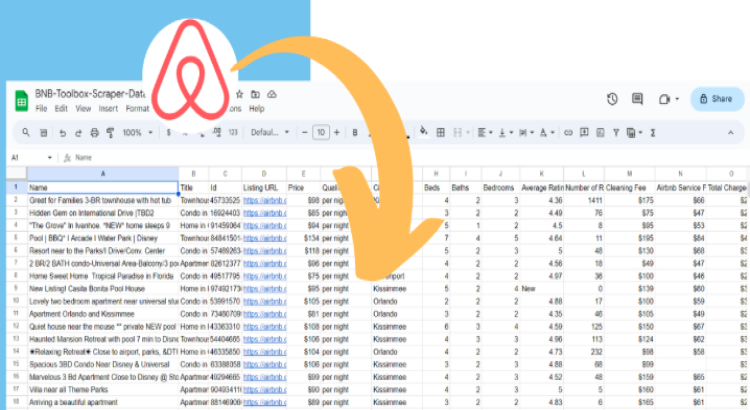750x410 pixels.
Task: Open the 123 more formats menu
Action: 233,133
